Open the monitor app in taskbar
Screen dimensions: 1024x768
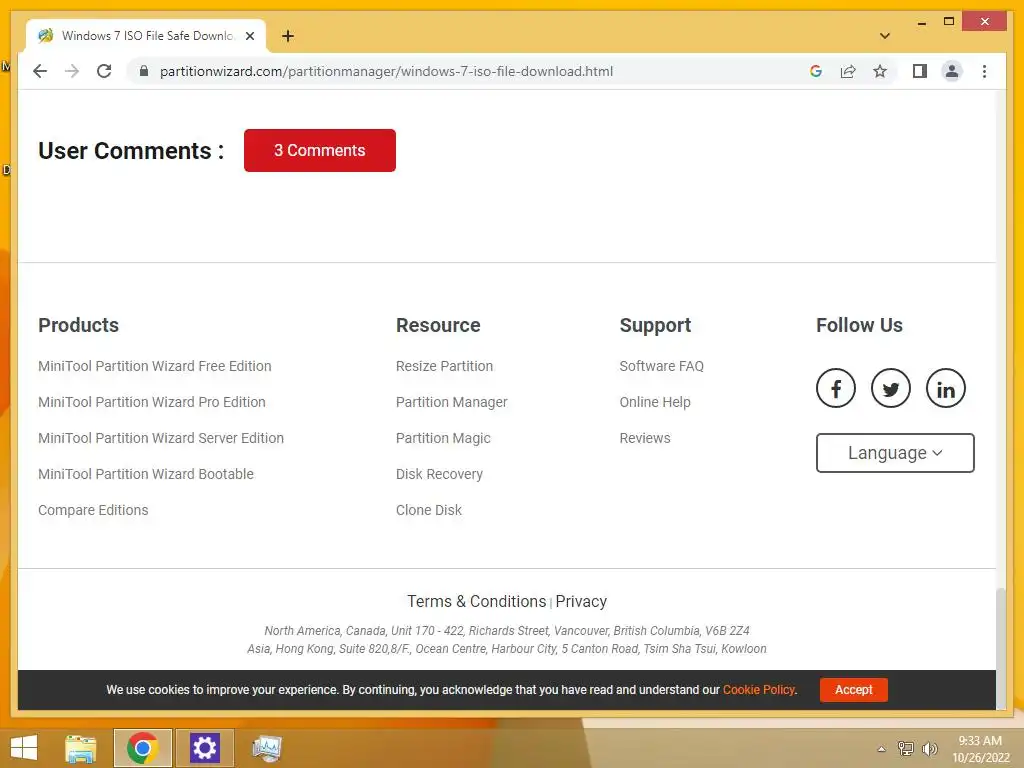(x=266, y=748)
